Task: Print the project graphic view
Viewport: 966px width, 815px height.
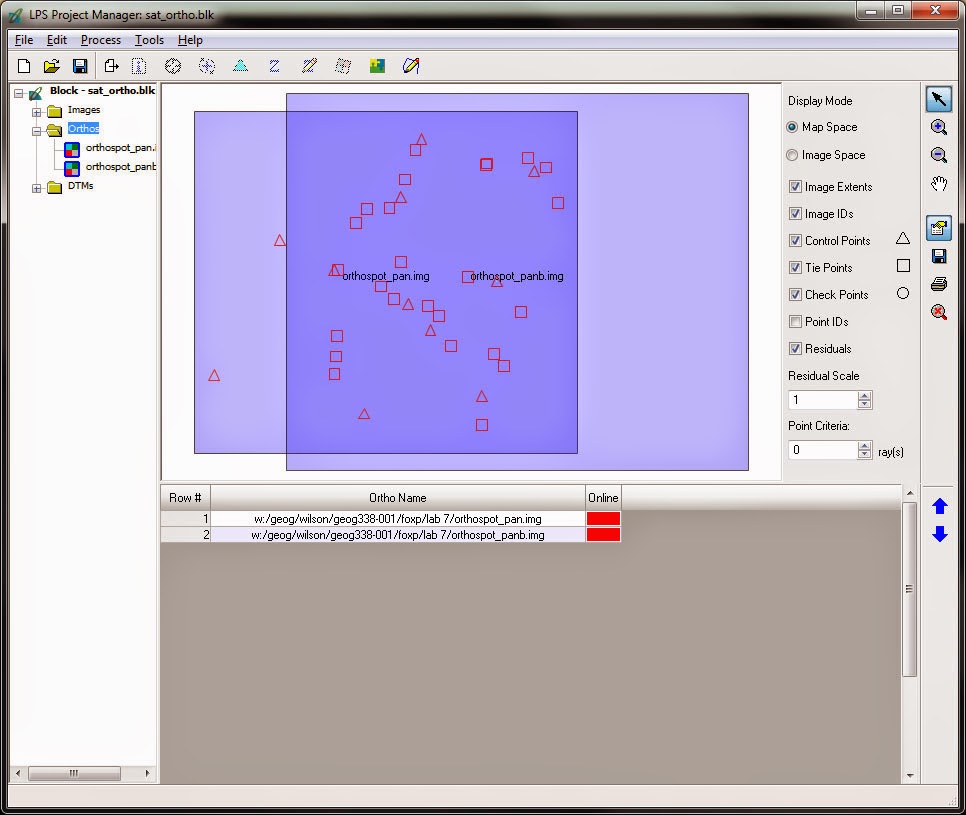Action: coord(938,284)
